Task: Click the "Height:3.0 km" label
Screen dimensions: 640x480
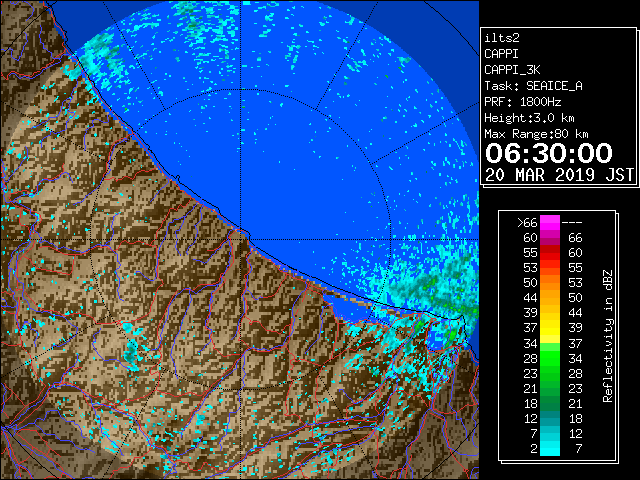Action: (x=529, y=118)
